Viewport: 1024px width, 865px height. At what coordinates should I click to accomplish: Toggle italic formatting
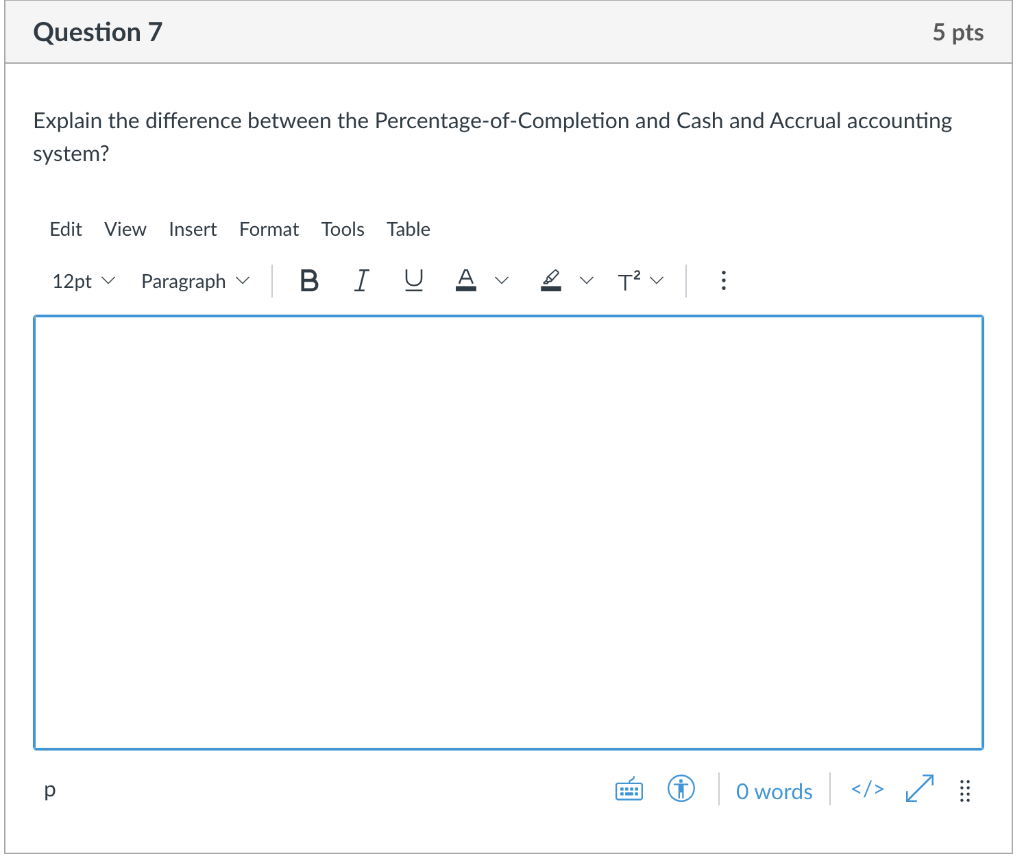tap(361, 281)
